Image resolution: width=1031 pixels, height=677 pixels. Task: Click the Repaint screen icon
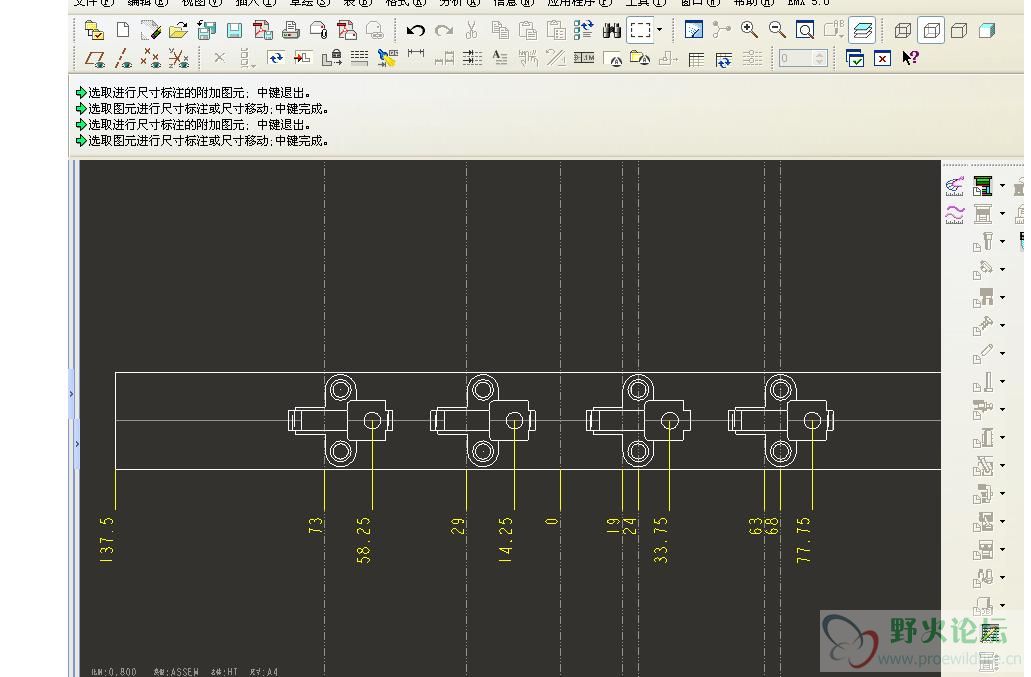click(x=694, y=30)
